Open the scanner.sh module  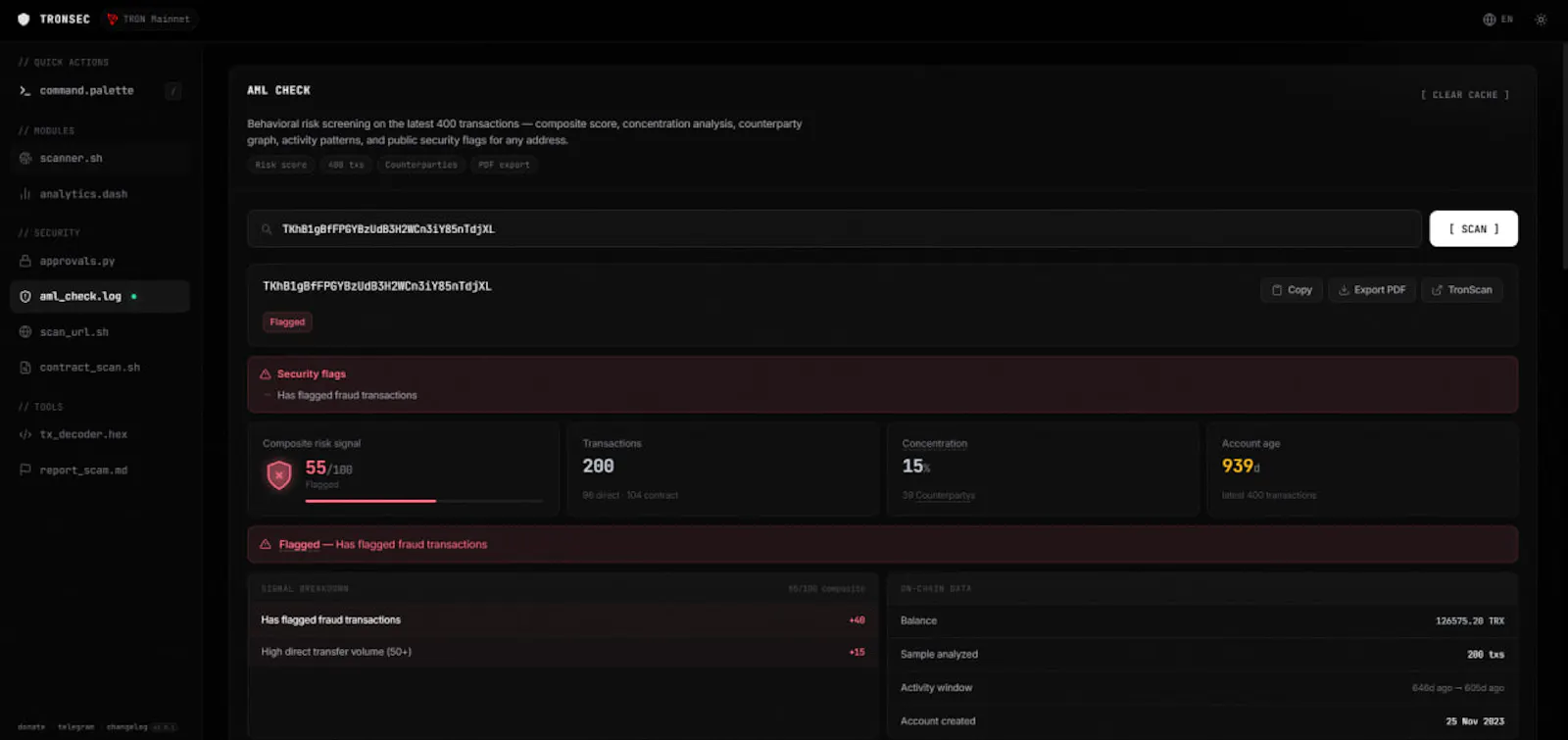pyautogui.click(x=100, y=158)
